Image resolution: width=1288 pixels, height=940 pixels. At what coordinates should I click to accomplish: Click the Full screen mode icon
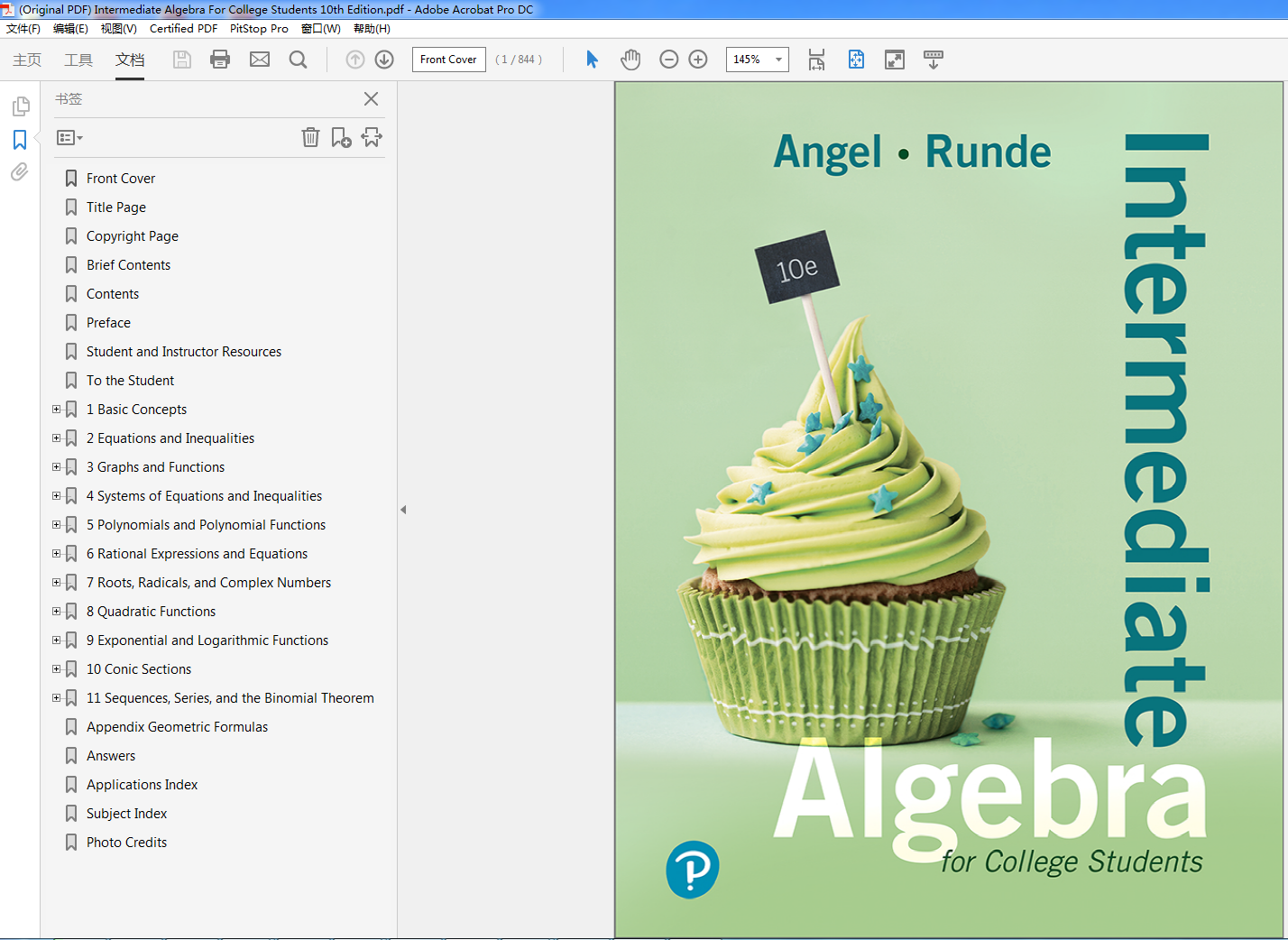(895, 60)
